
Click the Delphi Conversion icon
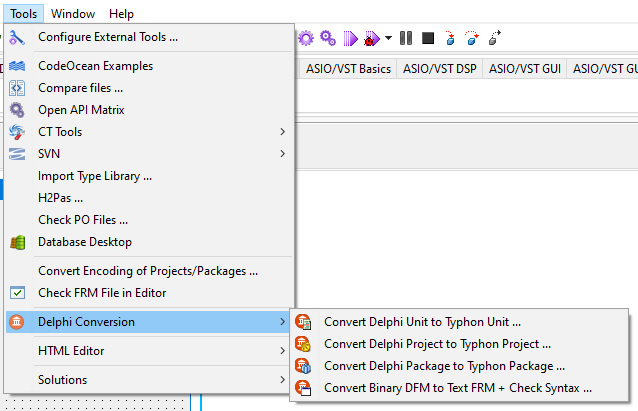tap(17, 322)
